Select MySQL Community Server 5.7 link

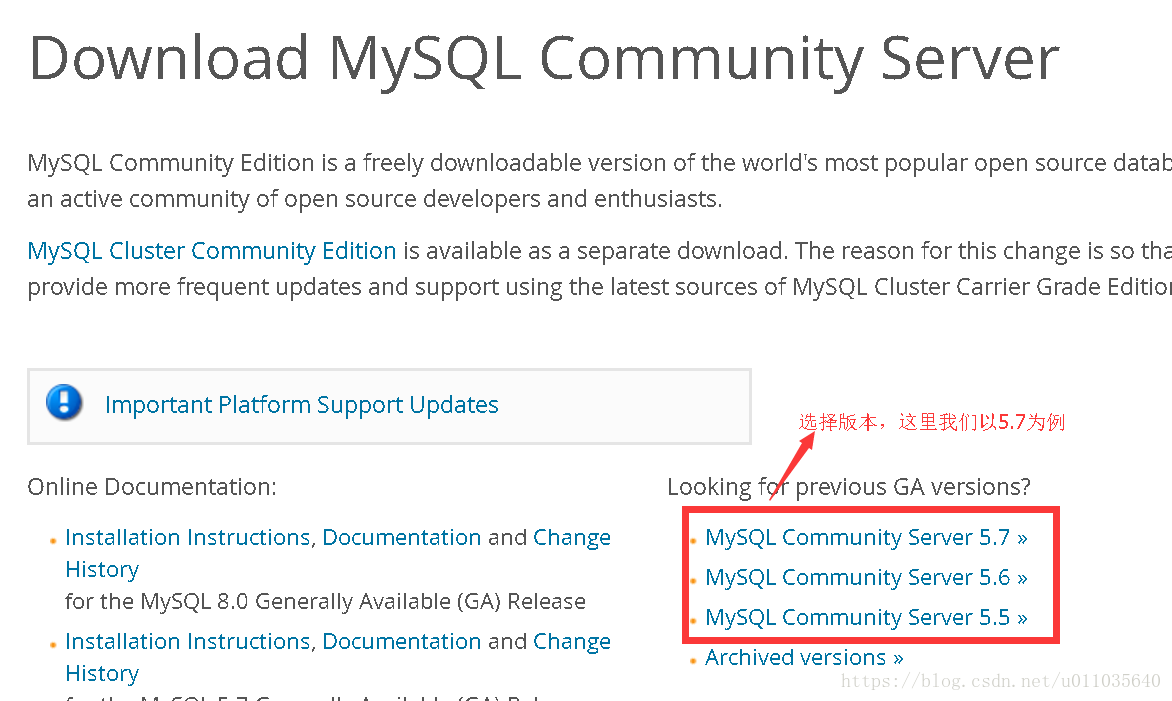(866, 537)
